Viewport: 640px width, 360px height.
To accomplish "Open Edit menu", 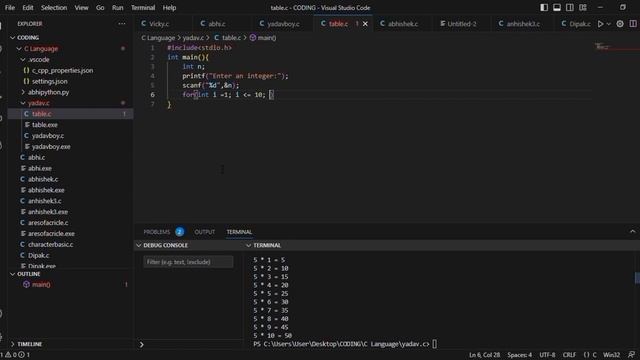I will pos(28,7).
